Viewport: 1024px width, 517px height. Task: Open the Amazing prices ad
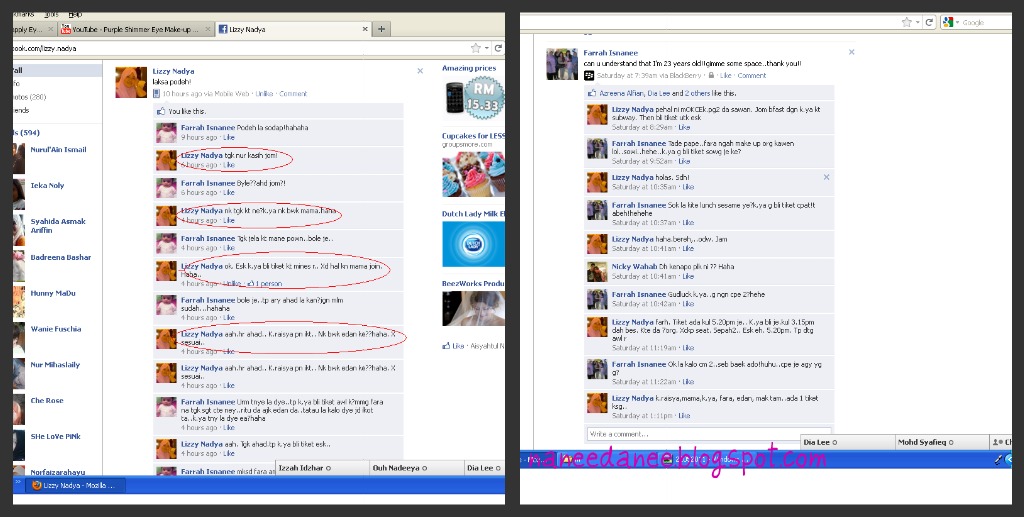pyautogui.click(x=469, y=68)
